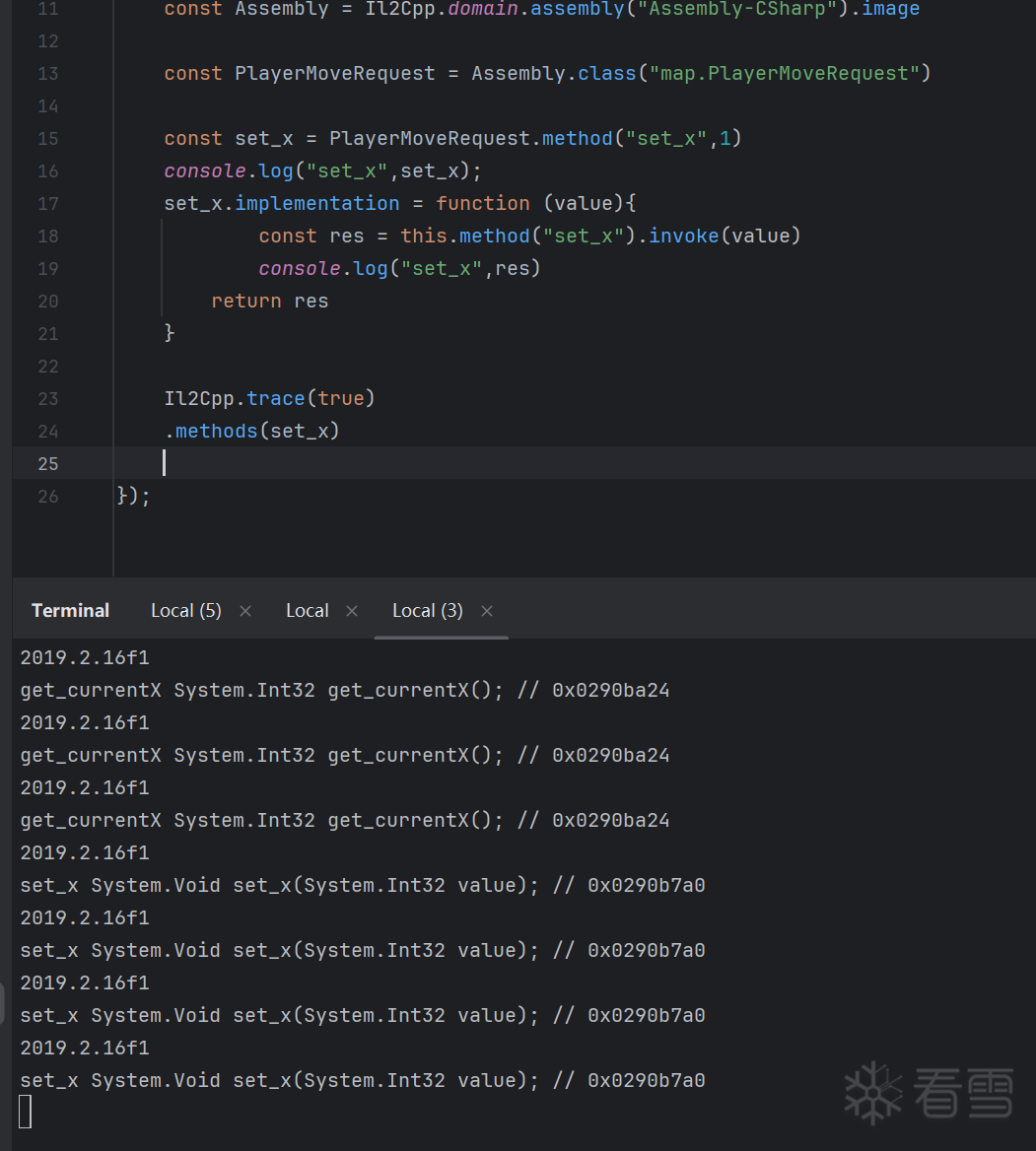Image resolution: width=1036 pixels, height=1151 pixels.
Task: Click the implementation property on line 17
Action: pyautogui.click(x=316, y=204)
